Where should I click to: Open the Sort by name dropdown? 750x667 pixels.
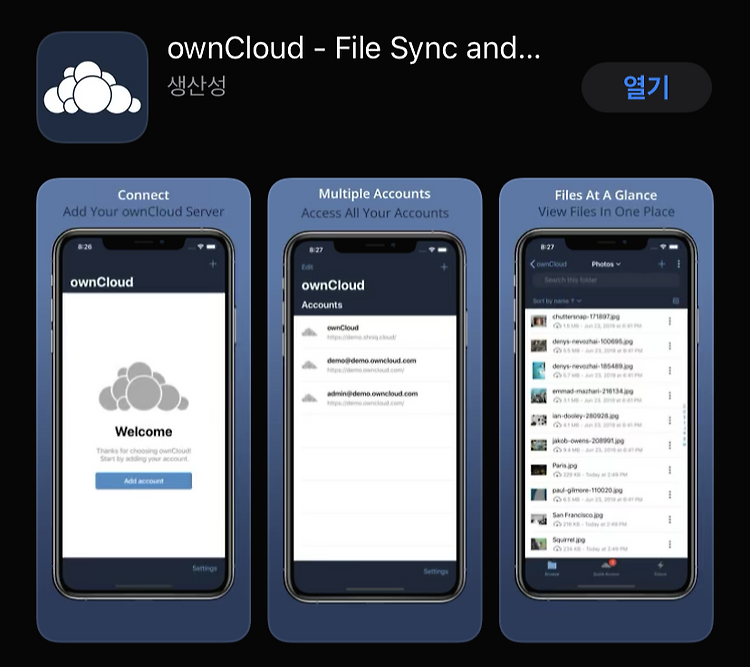pyautogui.click(x=557, y=301)
